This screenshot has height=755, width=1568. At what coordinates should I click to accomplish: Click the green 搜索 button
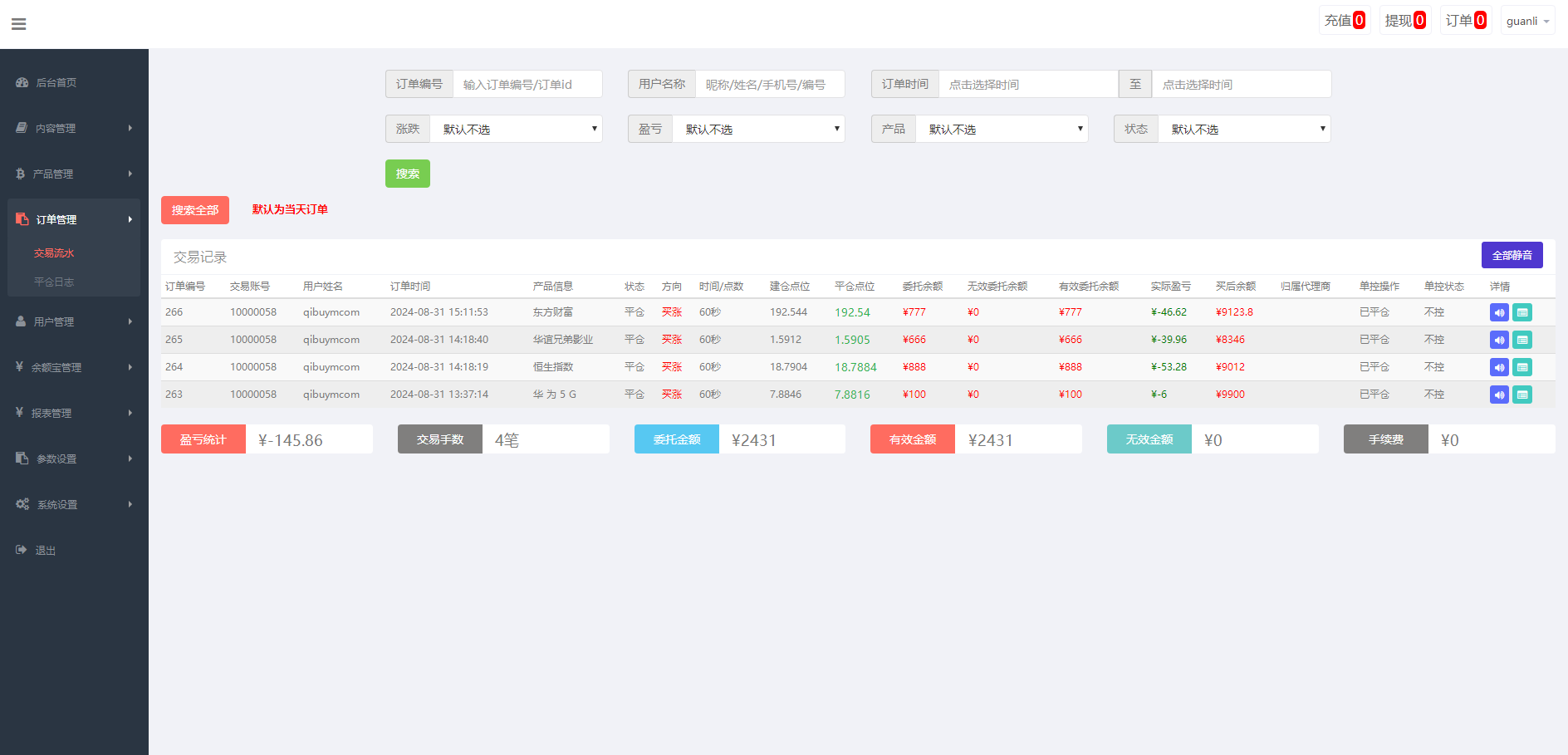click(x=407, y=174)
